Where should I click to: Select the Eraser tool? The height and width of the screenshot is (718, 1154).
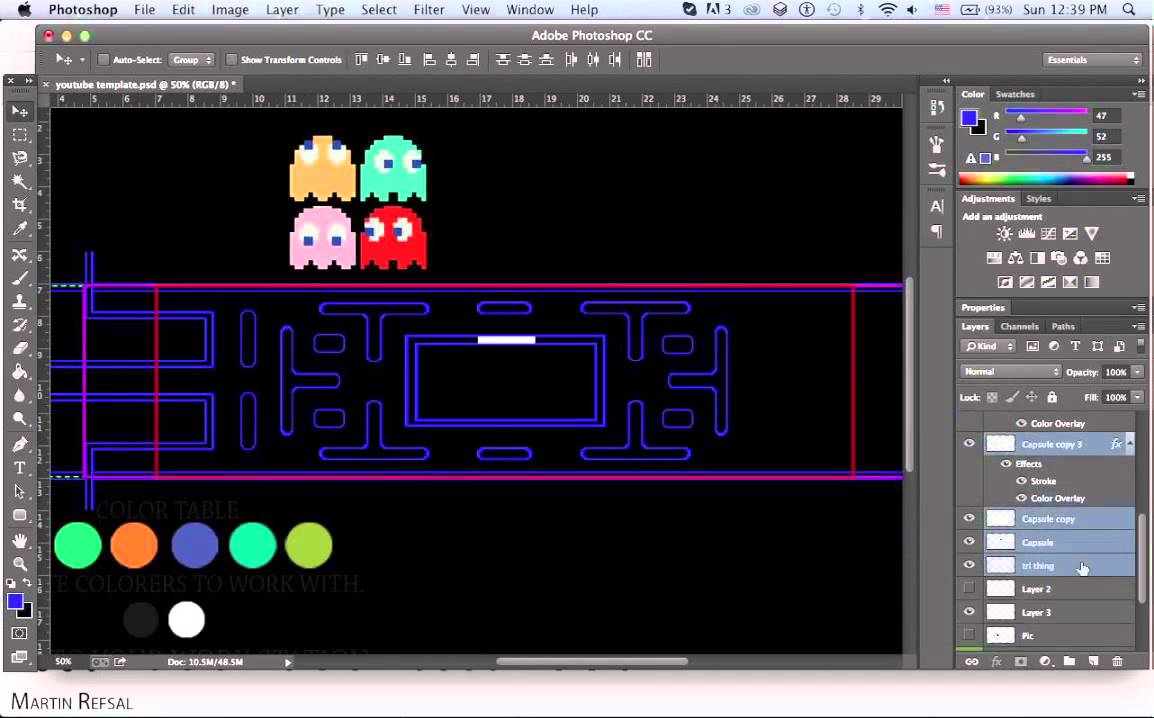coord(20,349)
